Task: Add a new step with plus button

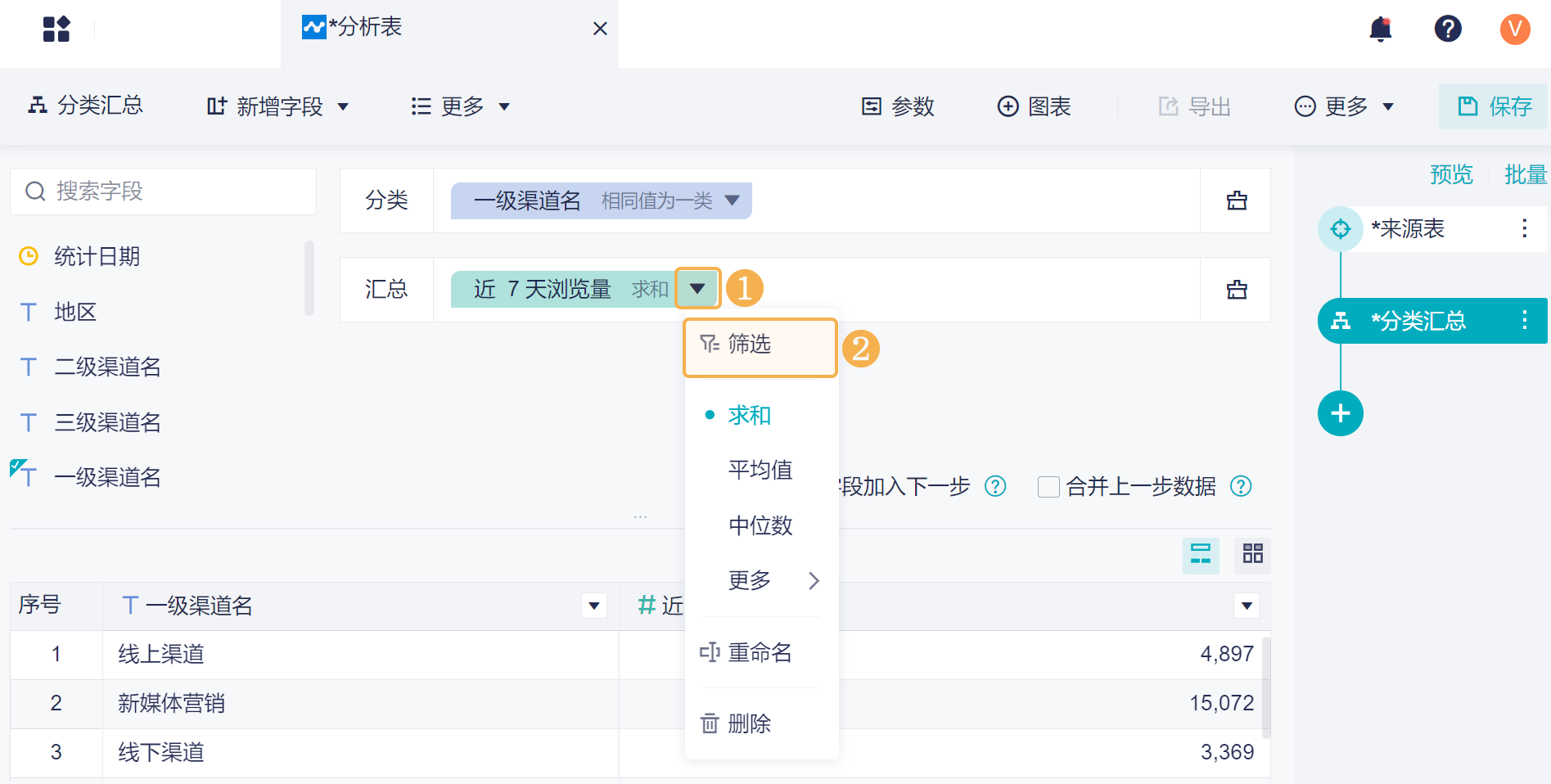Action: coord(1340,413)
